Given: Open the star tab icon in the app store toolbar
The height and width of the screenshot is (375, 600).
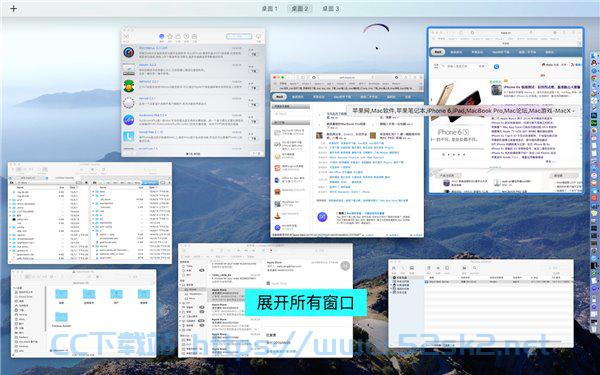Looking at the screenshot, I should tap(170, 36).
